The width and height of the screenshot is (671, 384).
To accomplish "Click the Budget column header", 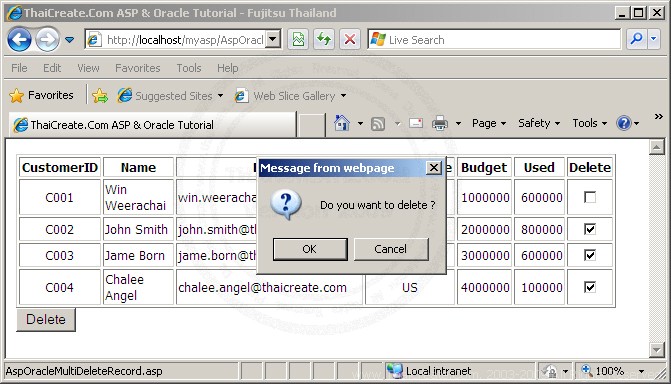I will 484,167.
